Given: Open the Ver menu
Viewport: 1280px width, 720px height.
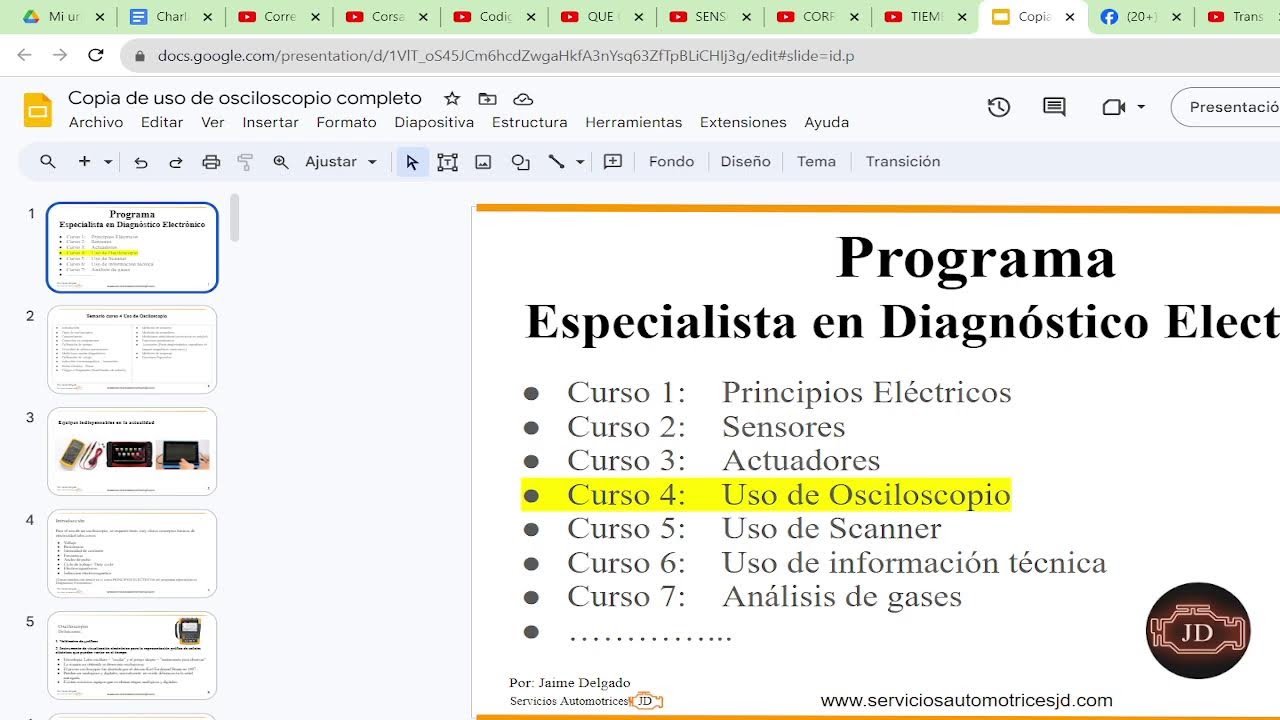Looking at the screenshot, I should click(213, 122).
